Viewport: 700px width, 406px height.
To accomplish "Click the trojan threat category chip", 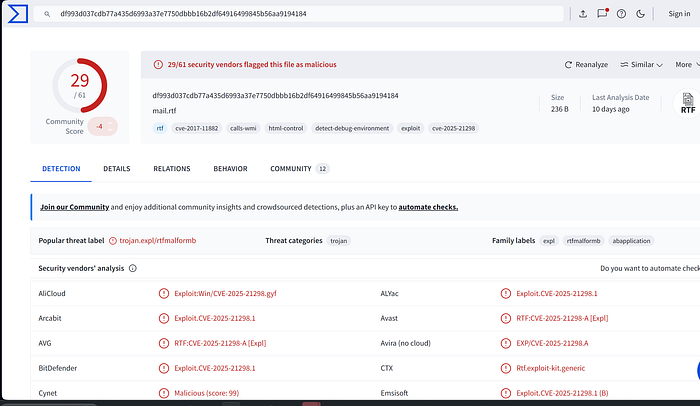I will tap(338, 241).
